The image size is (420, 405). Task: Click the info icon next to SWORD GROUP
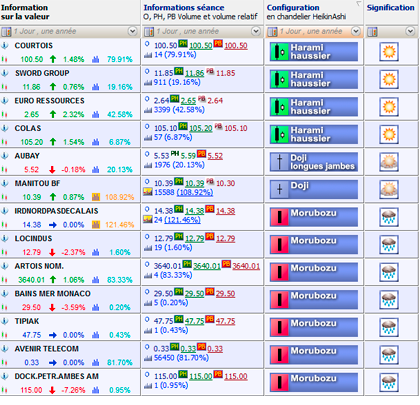pos(5,73)
